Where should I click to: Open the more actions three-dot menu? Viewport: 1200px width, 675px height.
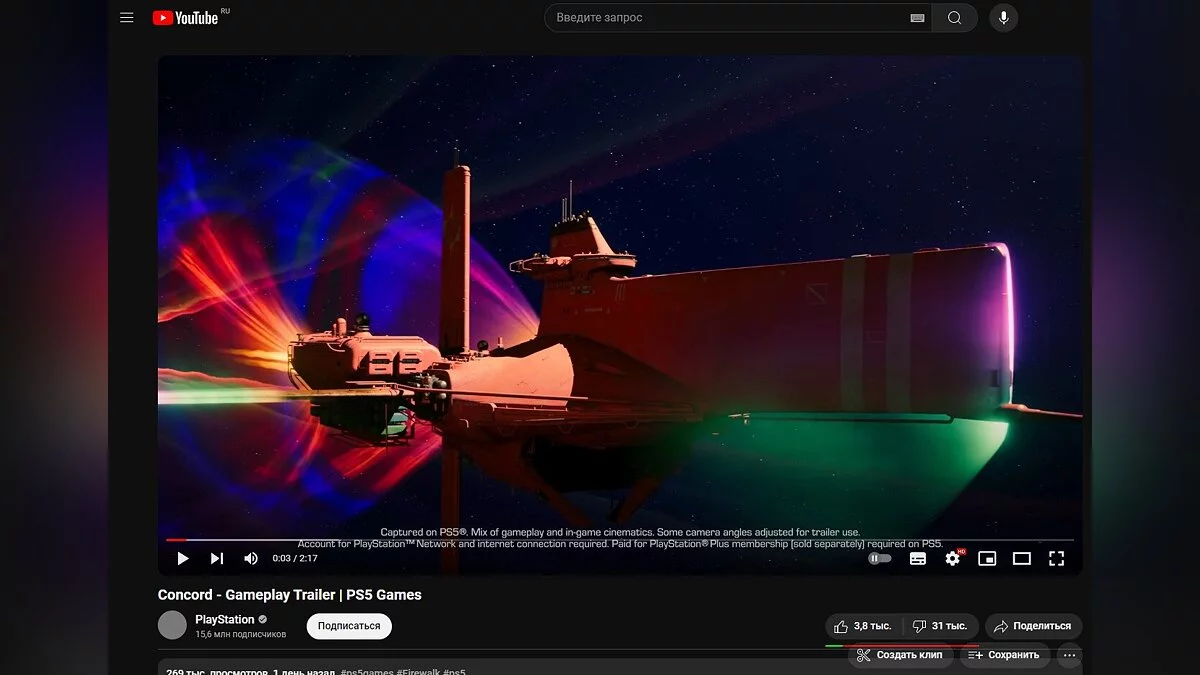[1069, 655]
